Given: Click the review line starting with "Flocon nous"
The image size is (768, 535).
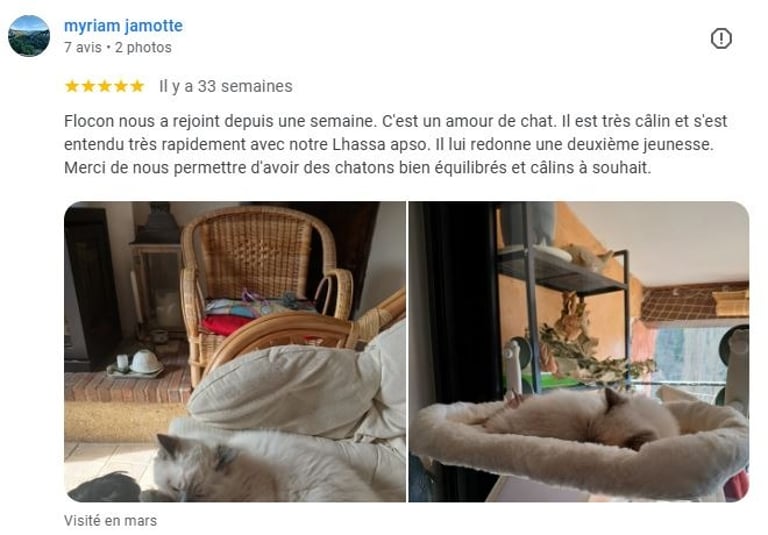Looking at the screenshot, I should [x=396, y=121].
